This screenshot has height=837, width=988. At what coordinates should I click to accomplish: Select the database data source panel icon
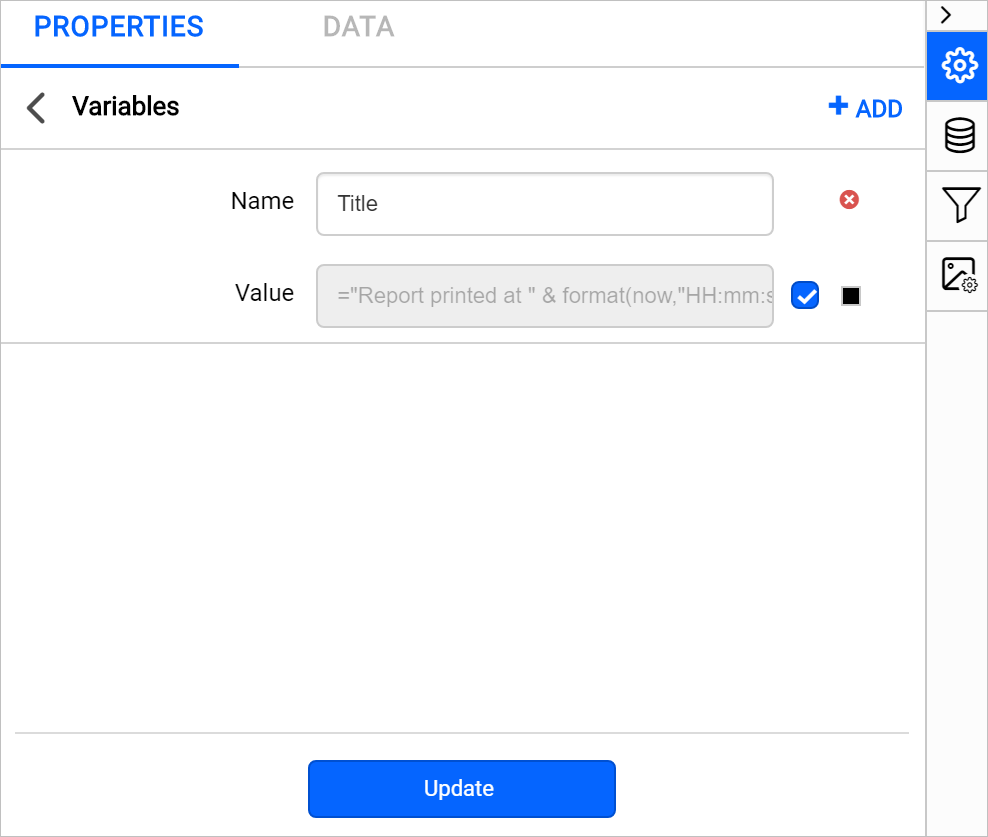(957, 136)
